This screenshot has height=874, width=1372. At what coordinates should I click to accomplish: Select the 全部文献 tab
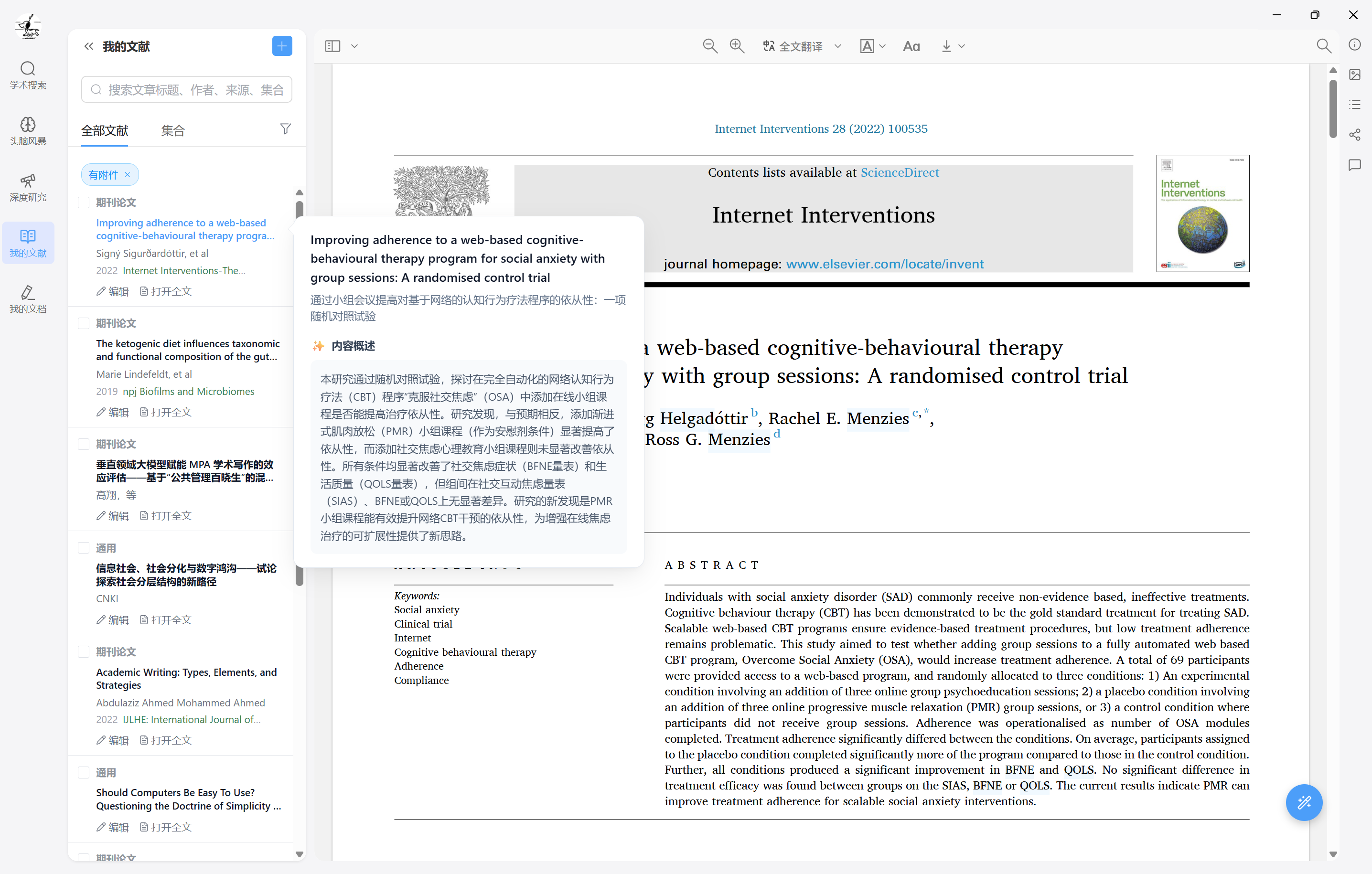(x=104, y=130)
